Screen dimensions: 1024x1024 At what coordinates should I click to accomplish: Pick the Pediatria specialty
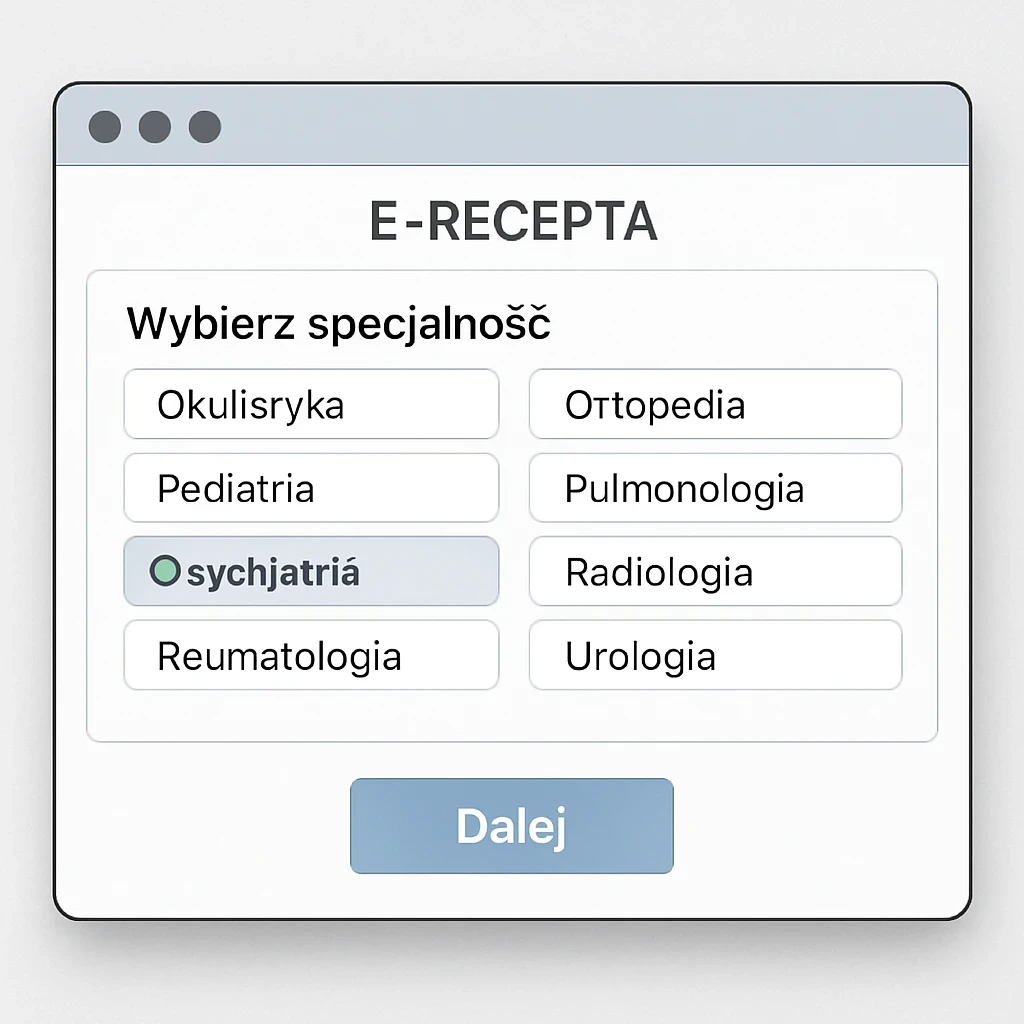pos(310,488)
